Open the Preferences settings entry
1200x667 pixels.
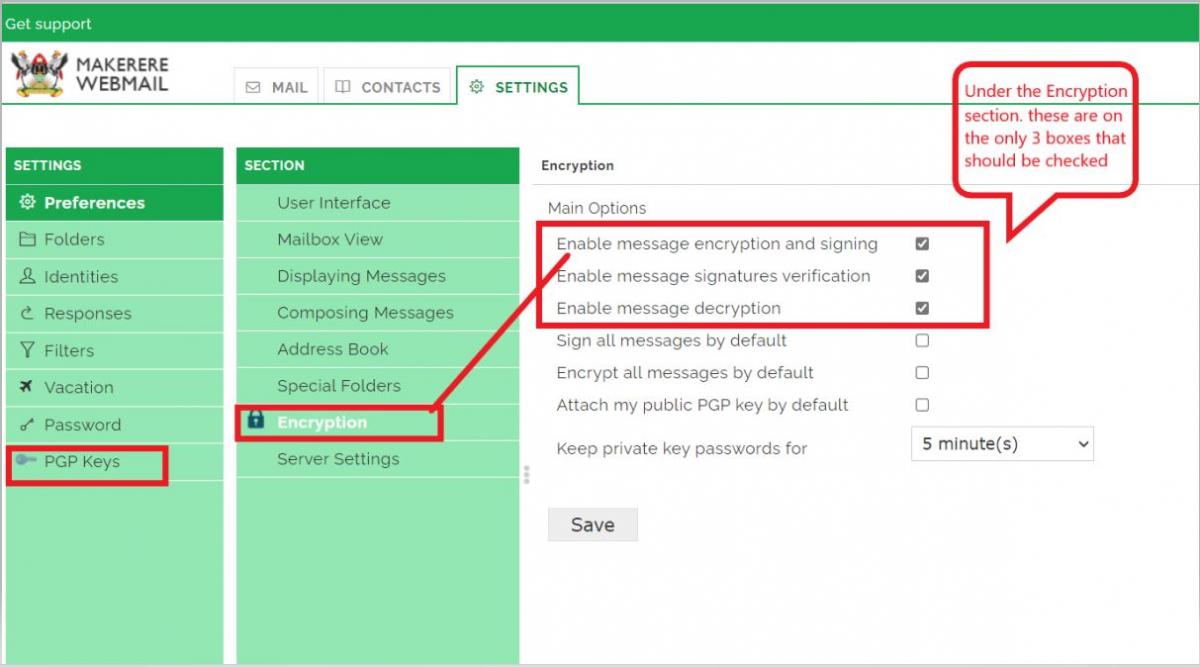pyautogui.click(x=115, y=202)
